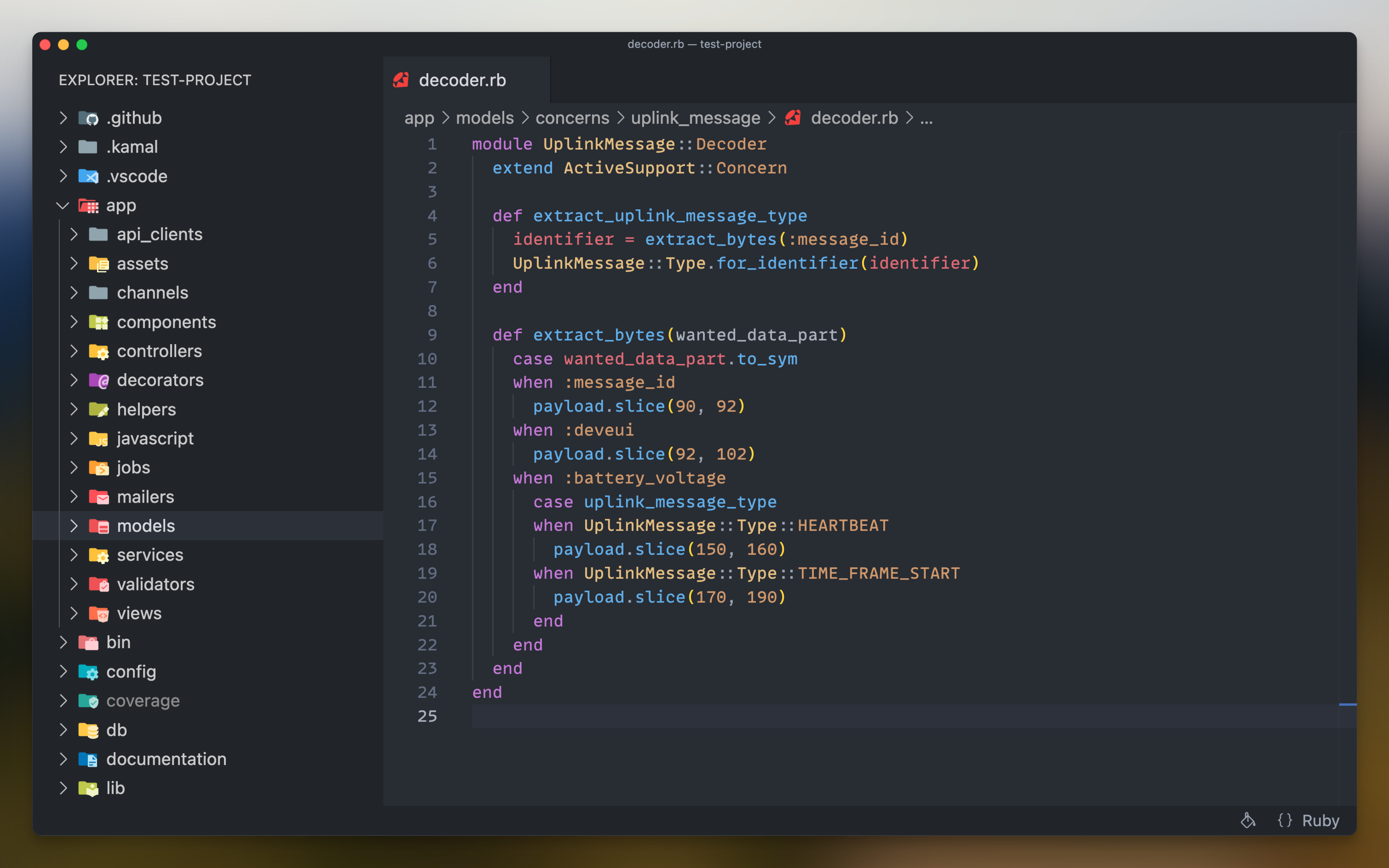The image size is (1389, 868).
Task: Collapse the app folder chevron
Action: coord(63,206)
